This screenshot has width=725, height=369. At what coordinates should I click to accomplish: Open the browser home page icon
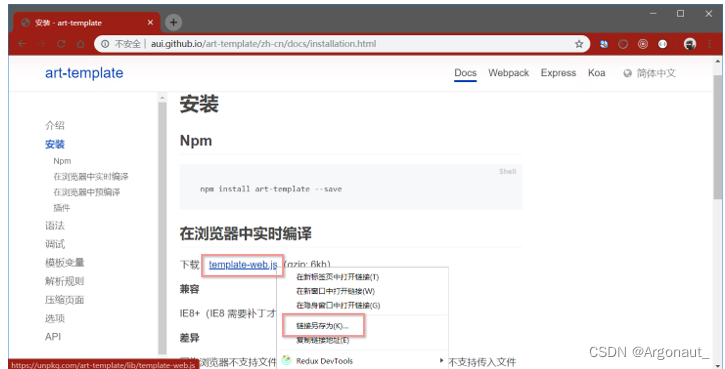[x=80, y=44]
